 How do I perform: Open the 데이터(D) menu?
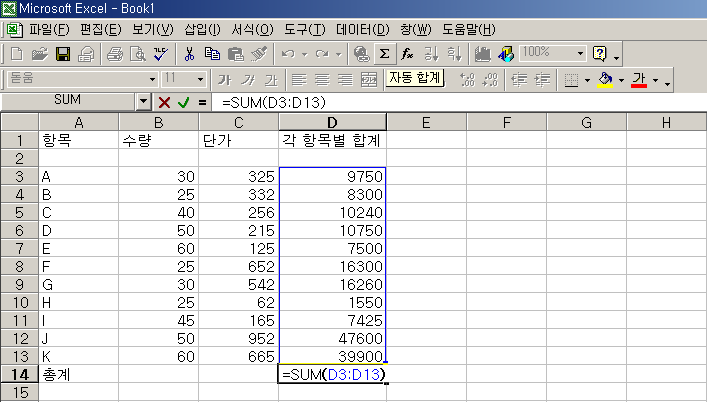363,30
